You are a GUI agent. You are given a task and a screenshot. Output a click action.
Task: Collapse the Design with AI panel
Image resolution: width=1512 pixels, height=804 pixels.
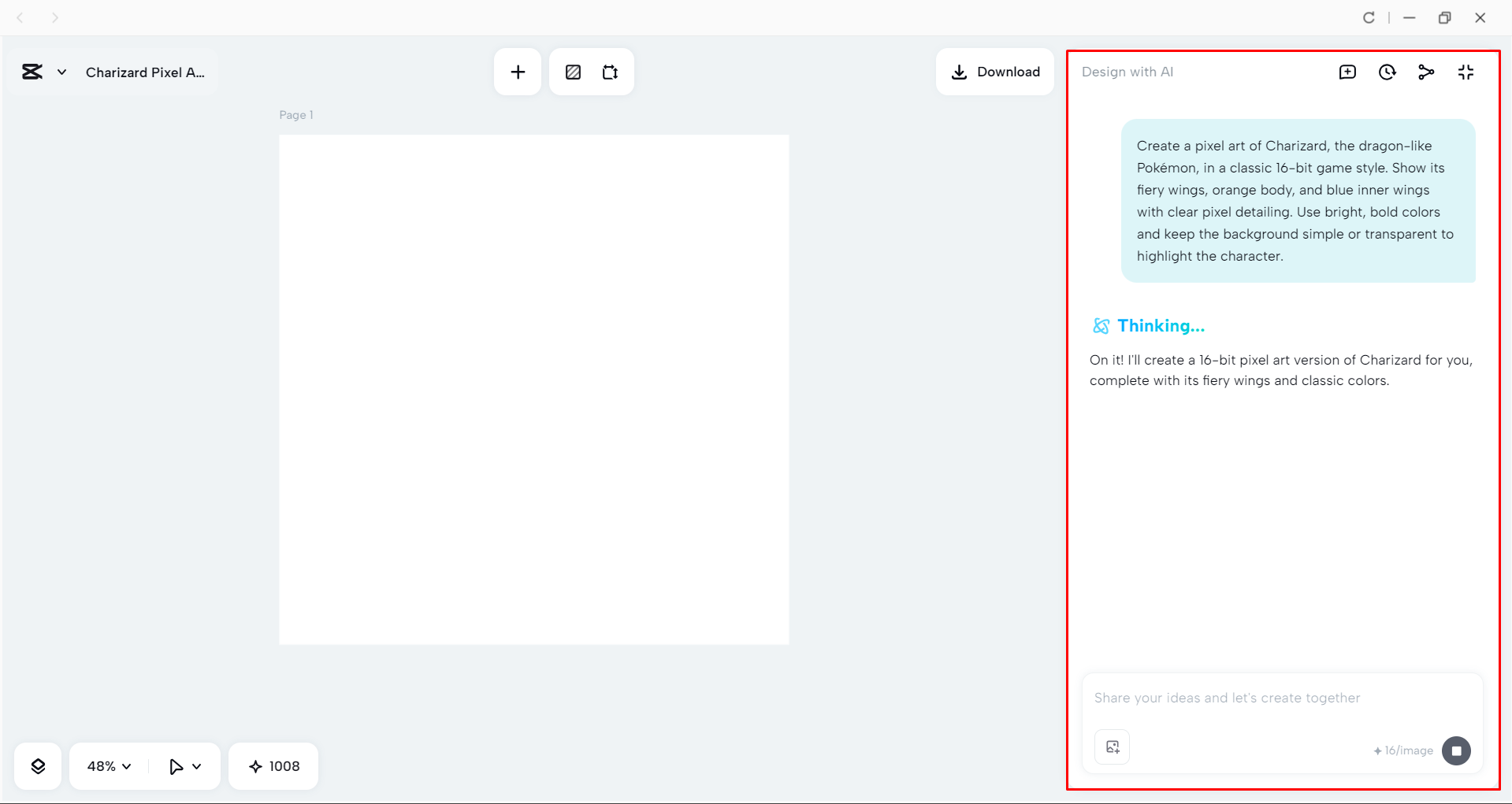click(1466, 72)
